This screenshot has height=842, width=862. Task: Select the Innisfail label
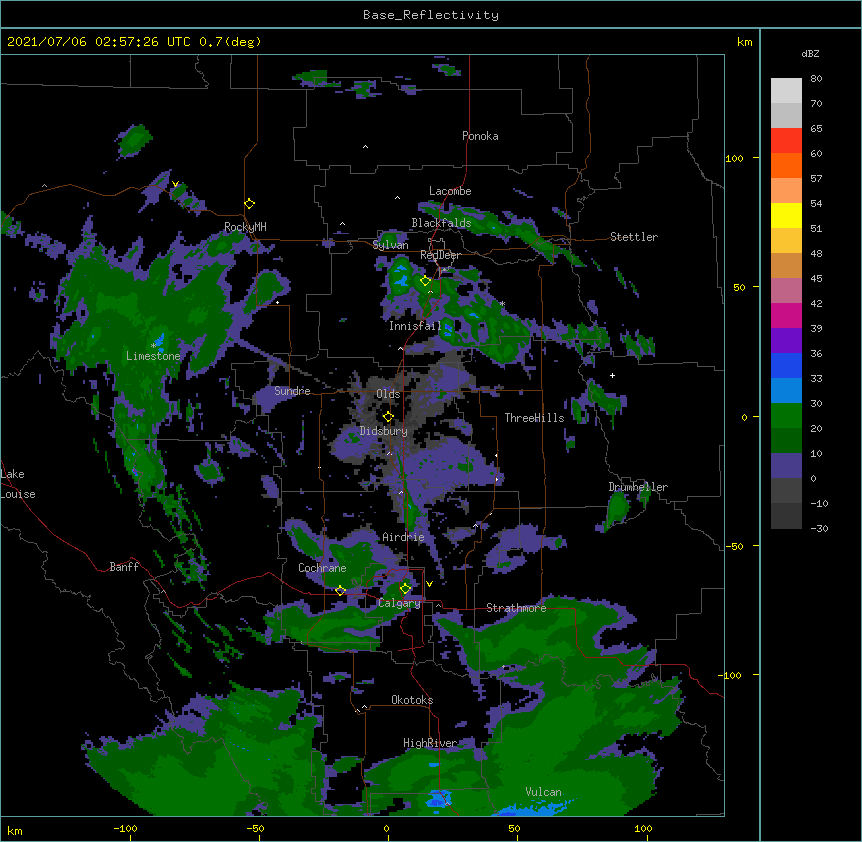[x=415, y=326]
